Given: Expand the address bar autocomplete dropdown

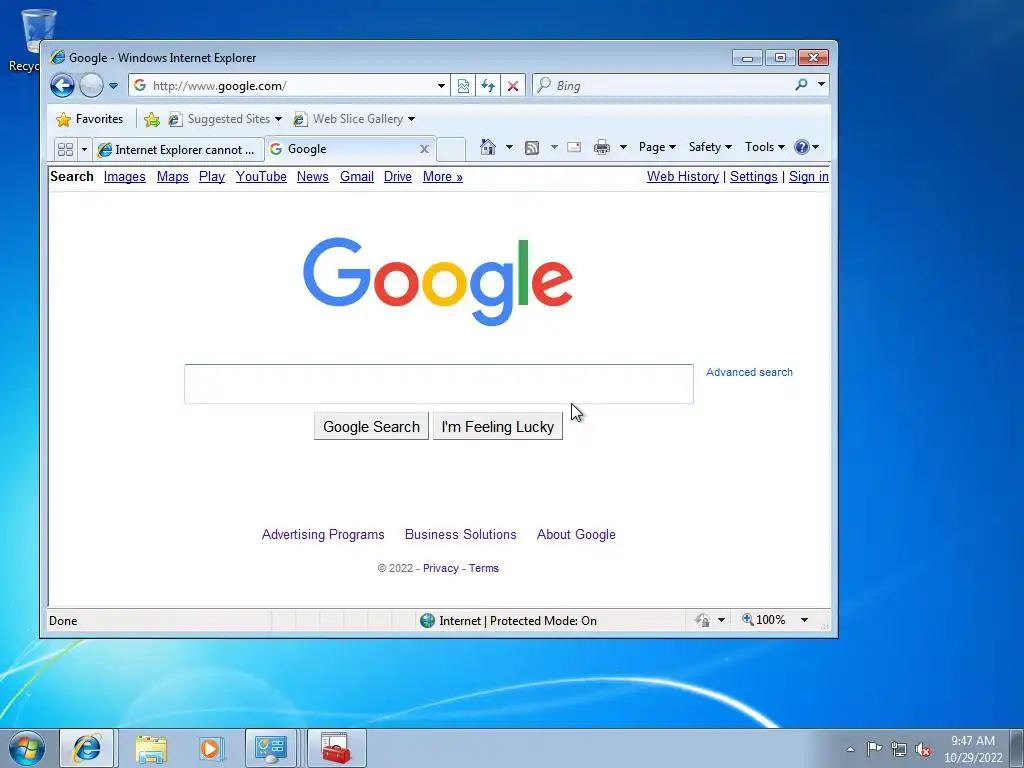Looking at the screenshot, I should [x=441, y=86].
